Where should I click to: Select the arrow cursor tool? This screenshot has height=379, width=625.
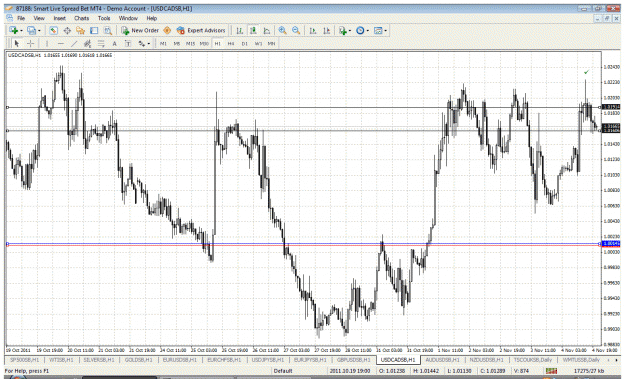pos(16,43)
